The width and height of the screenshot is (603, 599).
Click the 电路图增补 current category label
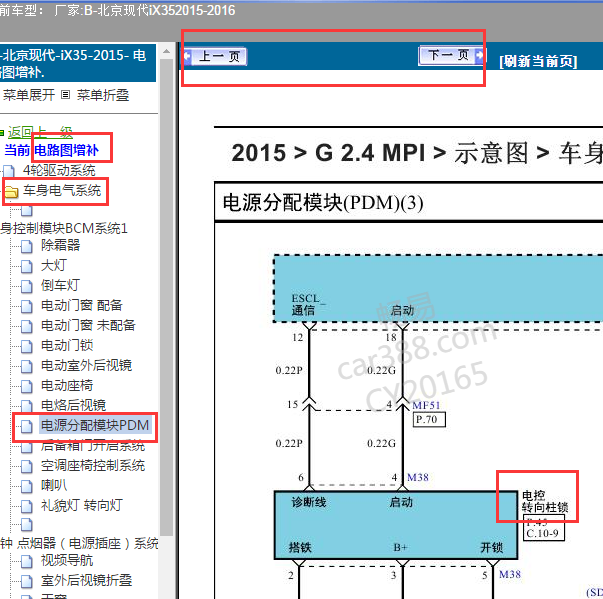click(x=67, y=150)
